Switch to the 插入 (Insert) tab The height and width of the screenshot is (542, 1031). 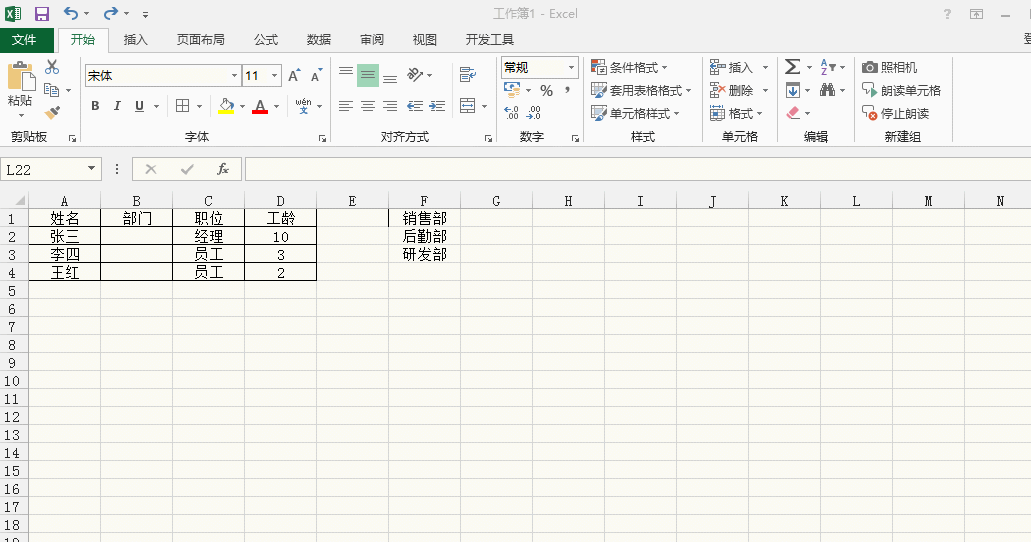tap(135, 40)
